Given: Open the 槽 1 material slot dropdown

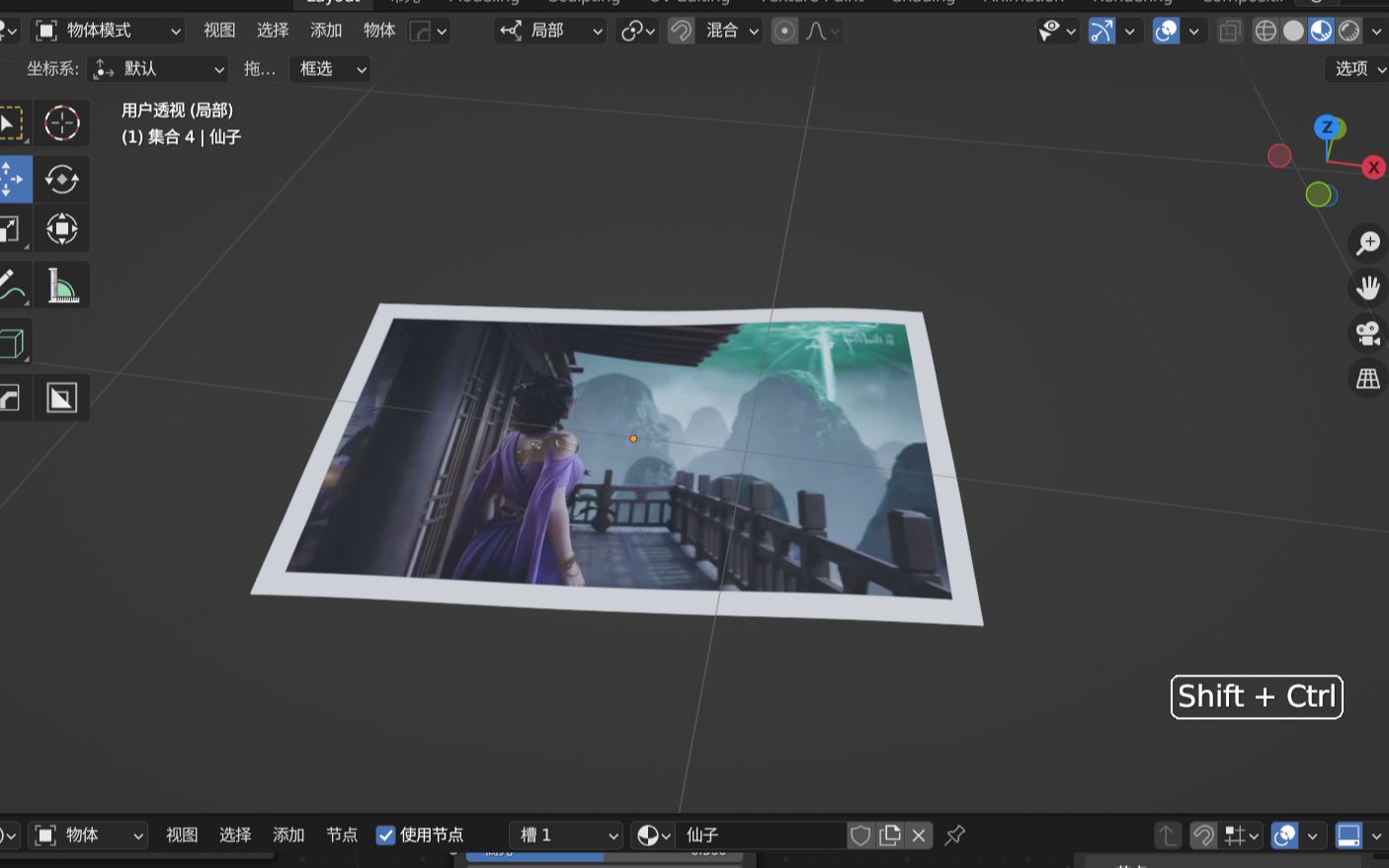Looking at the screenshot, I should tap(566, 835).
